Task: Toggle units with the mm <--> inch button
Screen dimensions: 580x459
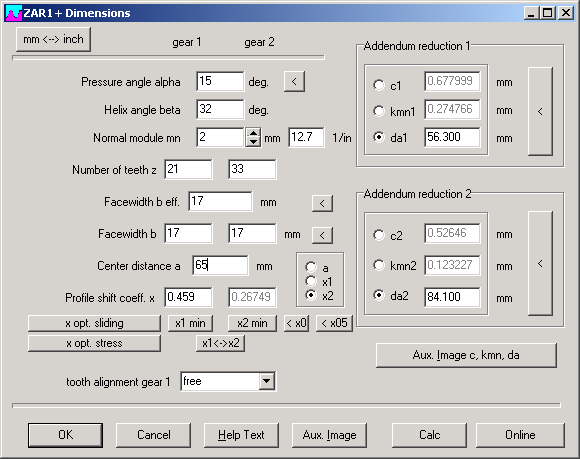Action: point(53,39)
